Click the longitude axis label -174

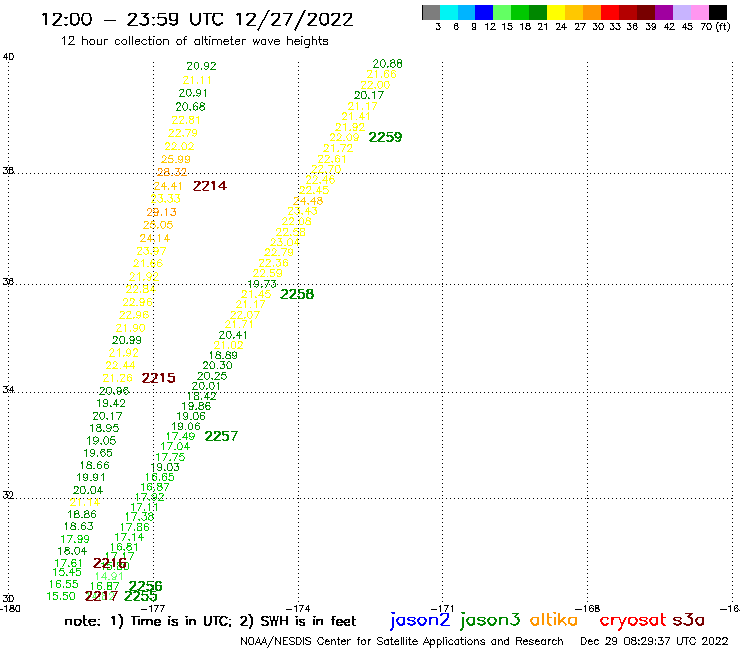point(298,609)
